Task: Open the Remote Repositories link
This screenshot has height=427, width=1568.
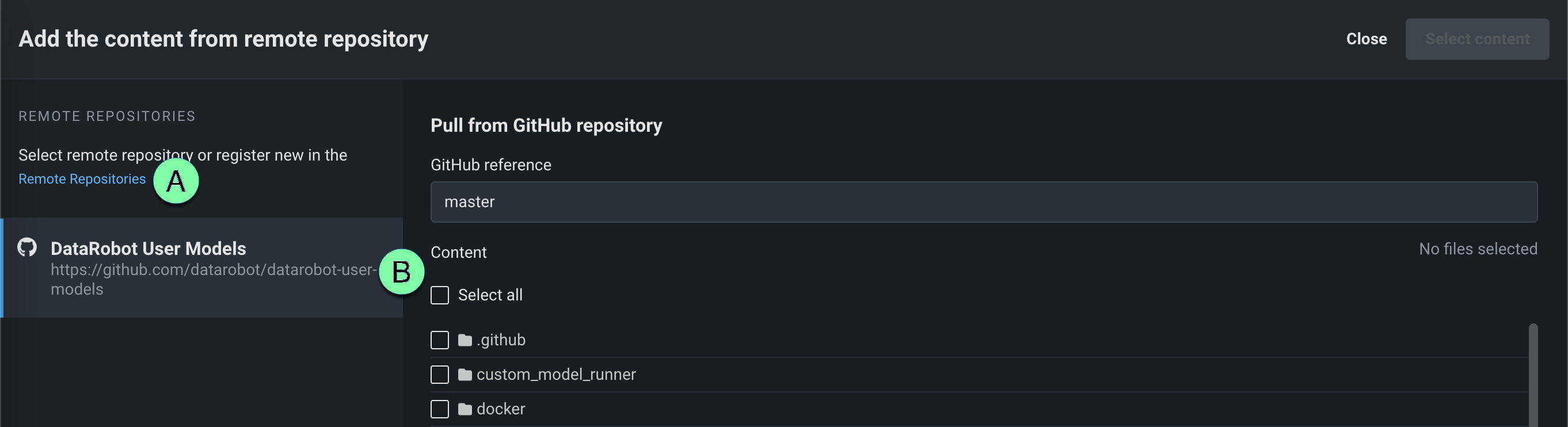Action: [82, 179]
